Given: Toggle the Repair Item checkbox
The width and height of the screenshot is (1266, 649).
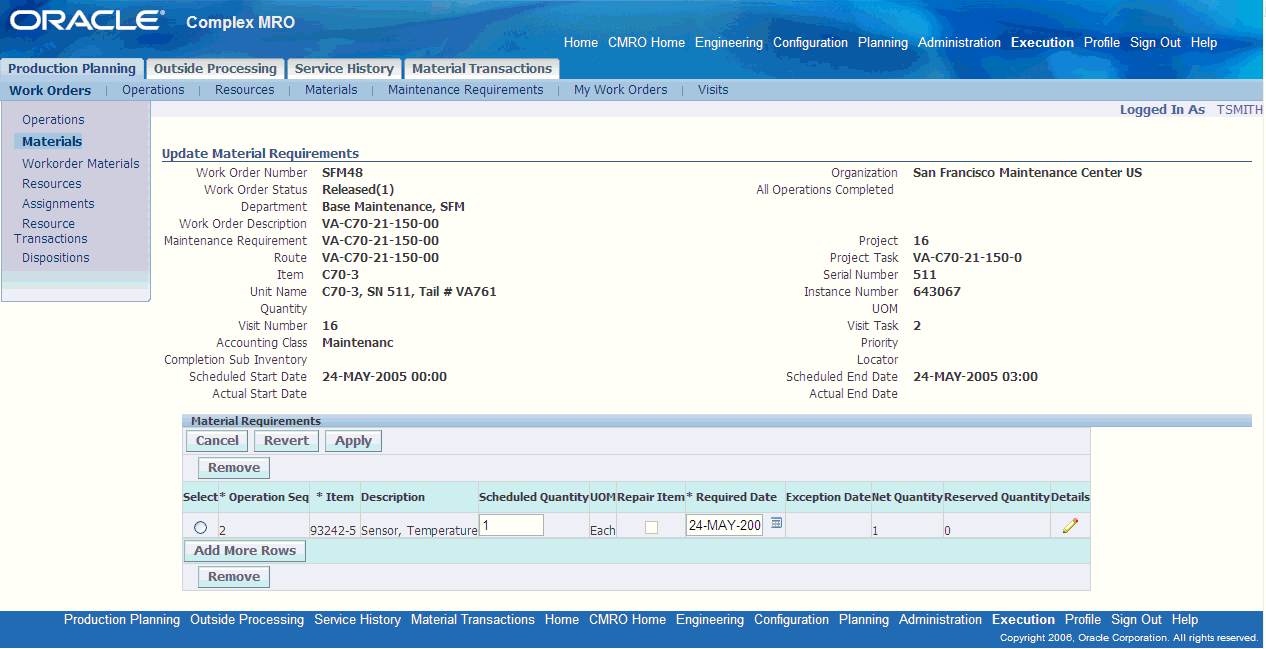Looking at the screenshot, I should coord(651,527).
